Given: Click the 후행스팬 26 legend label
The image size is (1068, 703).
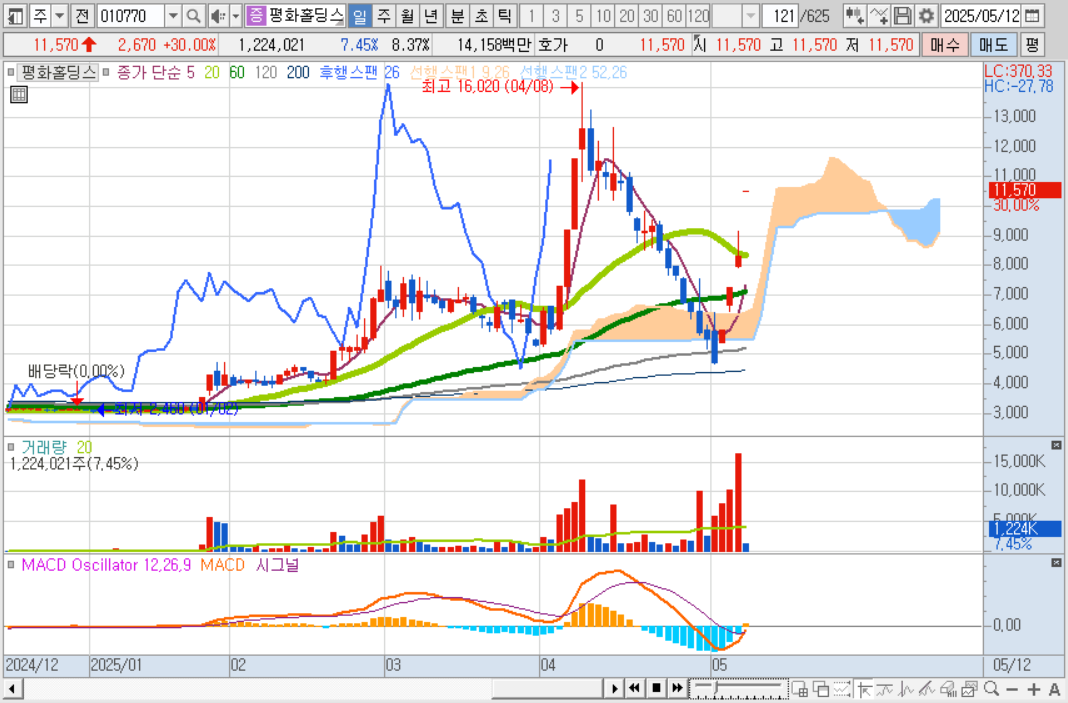Looking at the screenshot, I should click(359, 72).
